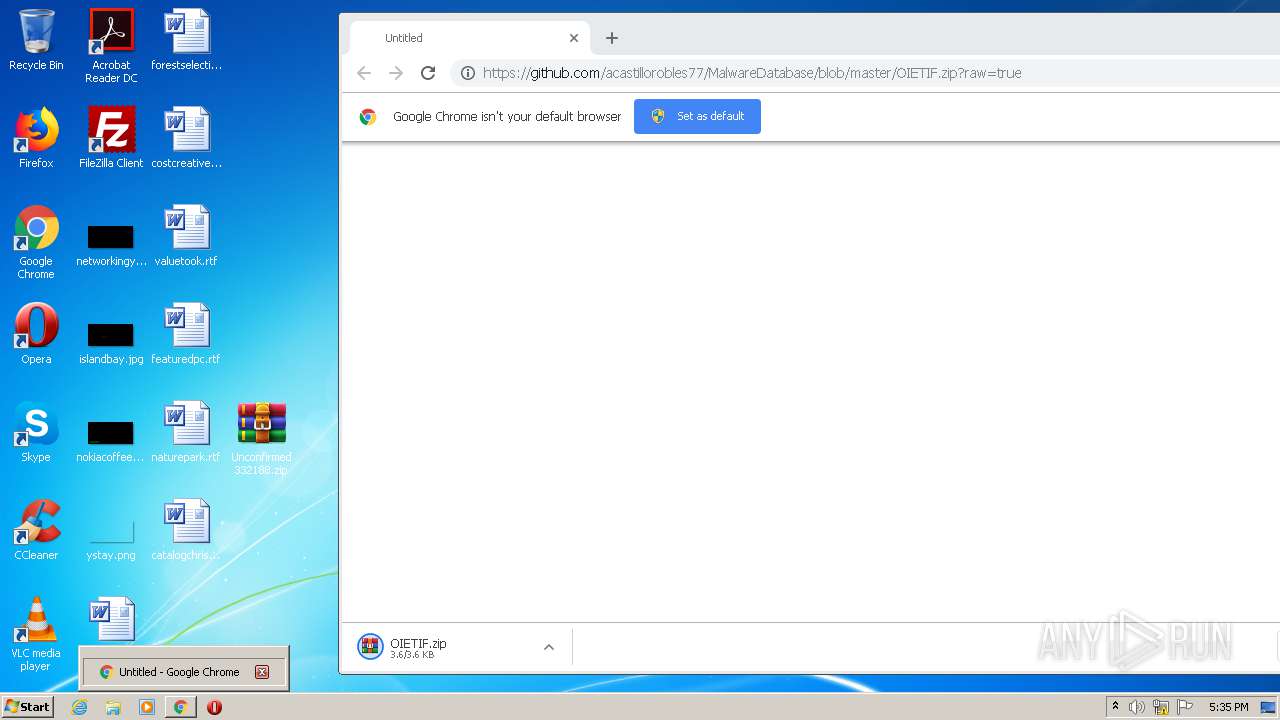The height and width of the screenshot is (720, 1280).
Task: Set Chrome as default browser
Action: (697, 116)
